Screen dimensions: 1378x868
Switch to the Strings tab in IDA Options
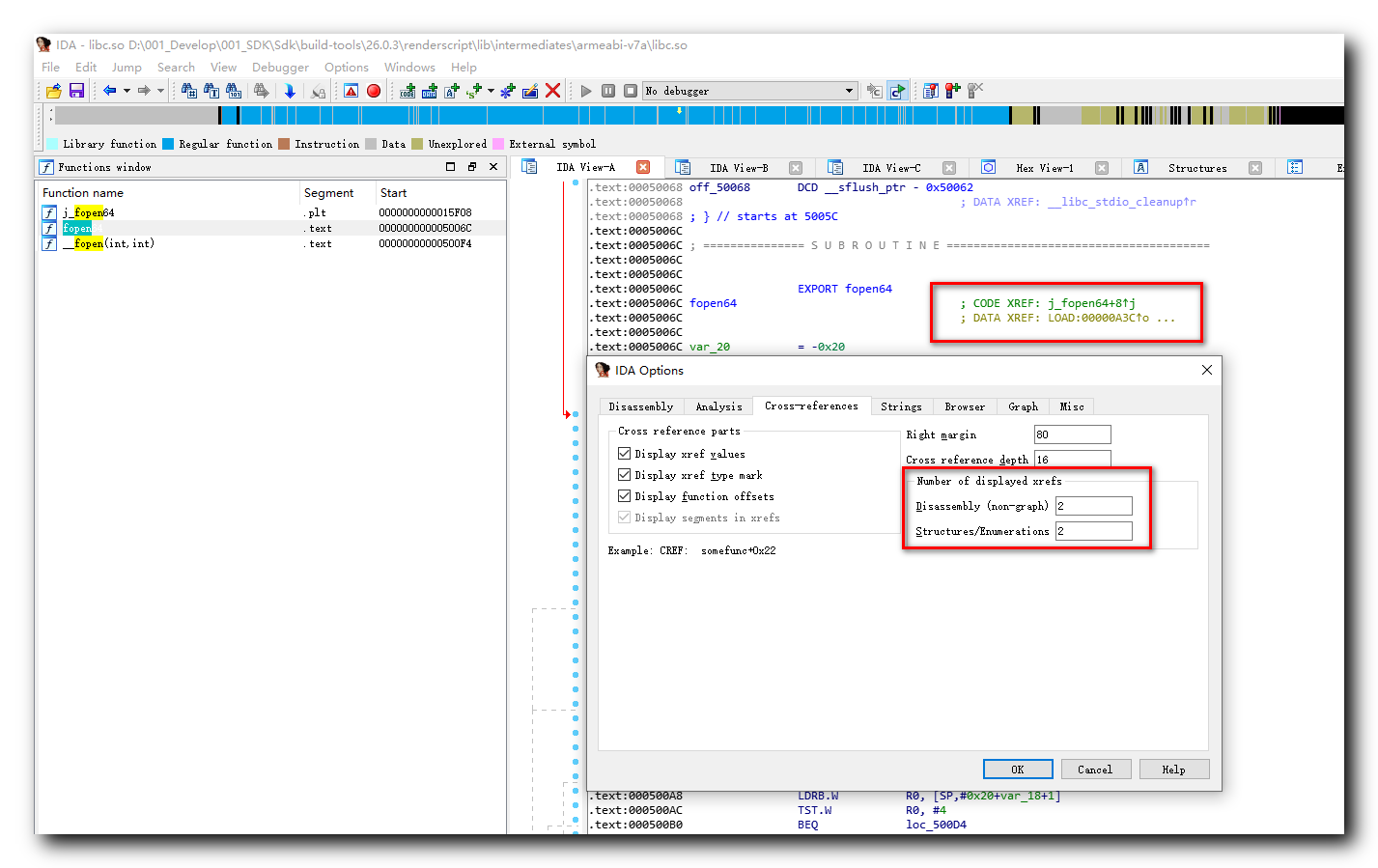tap(901, 406)
